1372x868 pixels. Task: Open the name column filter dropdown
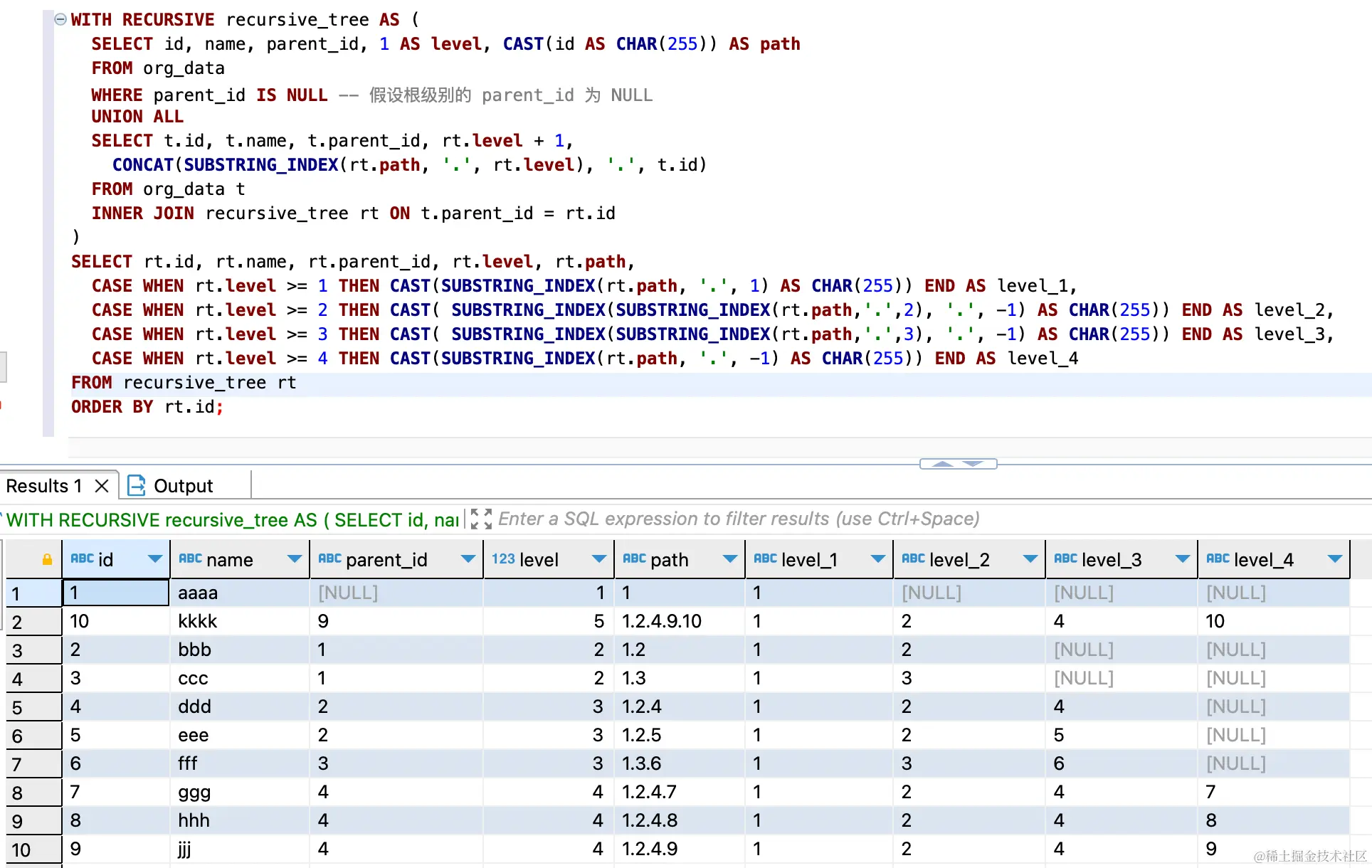[294, 559]
